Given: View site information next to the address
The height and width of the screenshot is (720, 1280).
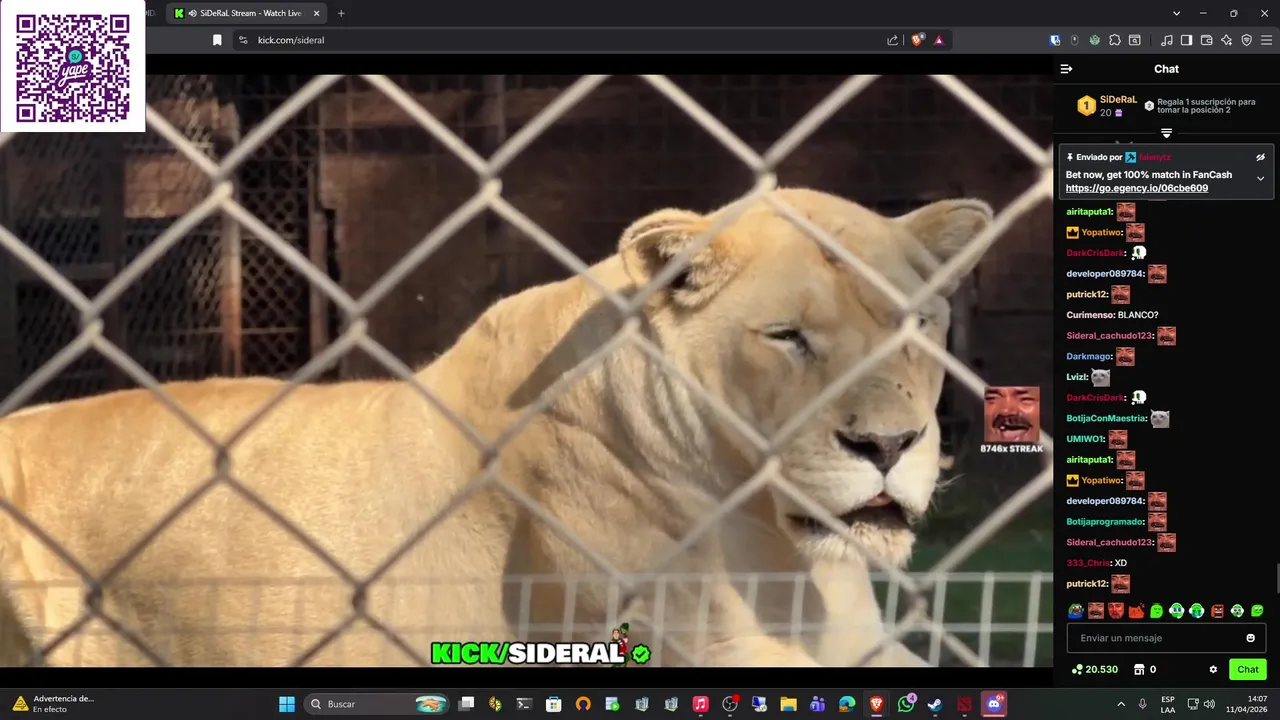Looking at the screenshot, I should point(242,40).
